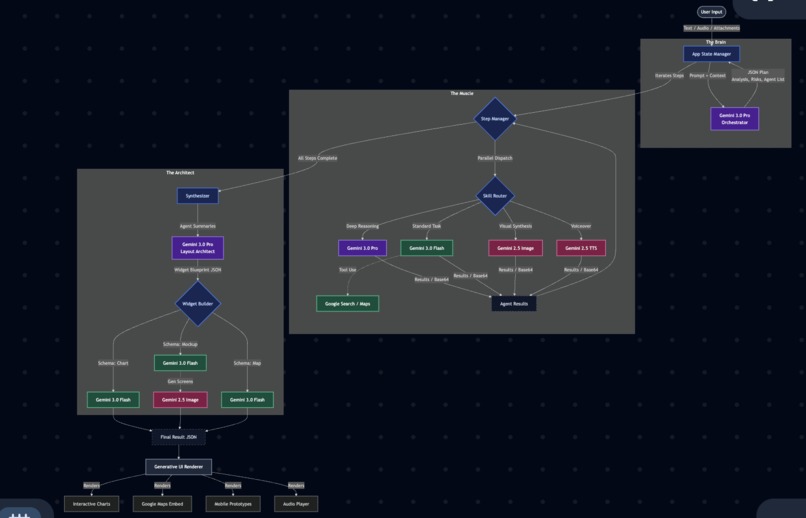Select the Gemini 3.0 Pro Orchestrator node
806x518 pixels.
click(734, 119)
